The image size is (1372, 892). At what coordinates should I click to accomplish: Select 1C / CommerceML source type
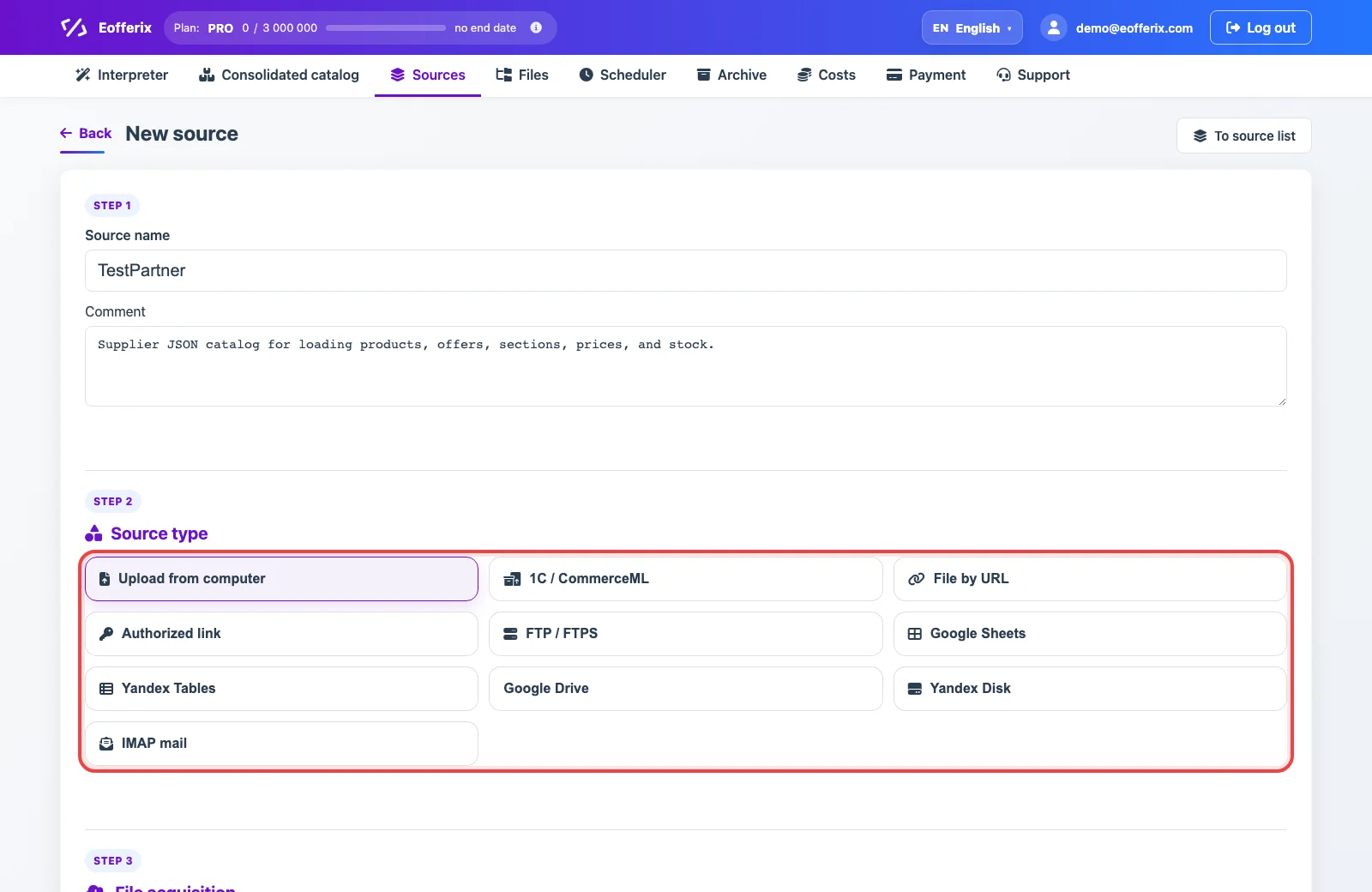tap(686, 579)
